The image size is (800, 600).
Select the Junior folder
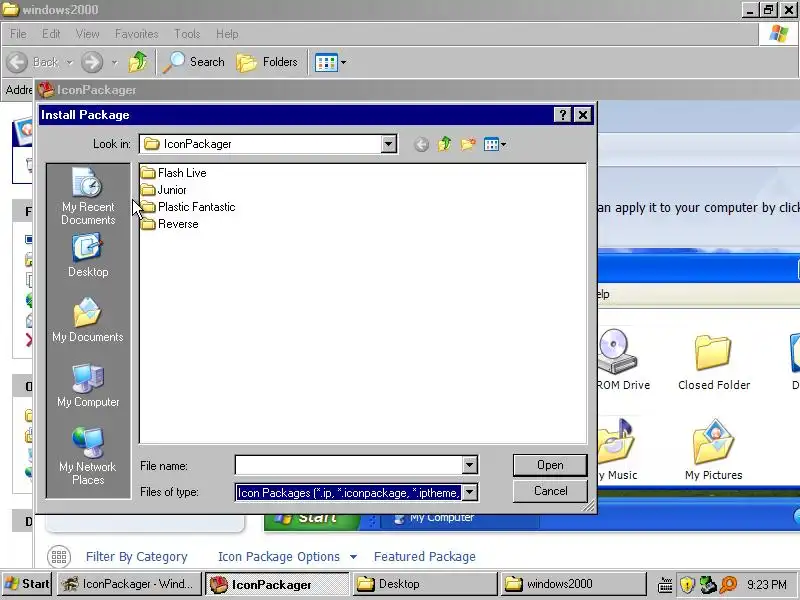coord(164,190)
